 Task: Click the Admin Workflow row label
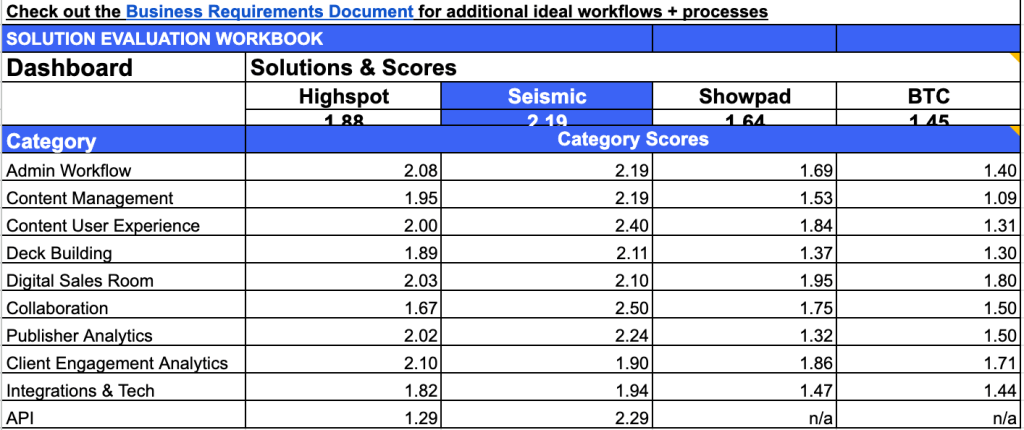69,171
